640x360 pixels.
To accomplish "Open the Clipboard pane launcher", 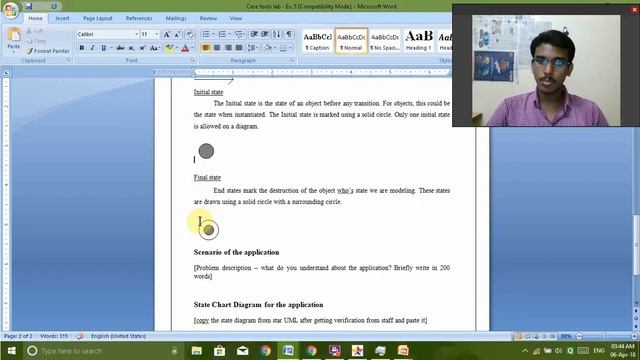I will tap(69, 60).
